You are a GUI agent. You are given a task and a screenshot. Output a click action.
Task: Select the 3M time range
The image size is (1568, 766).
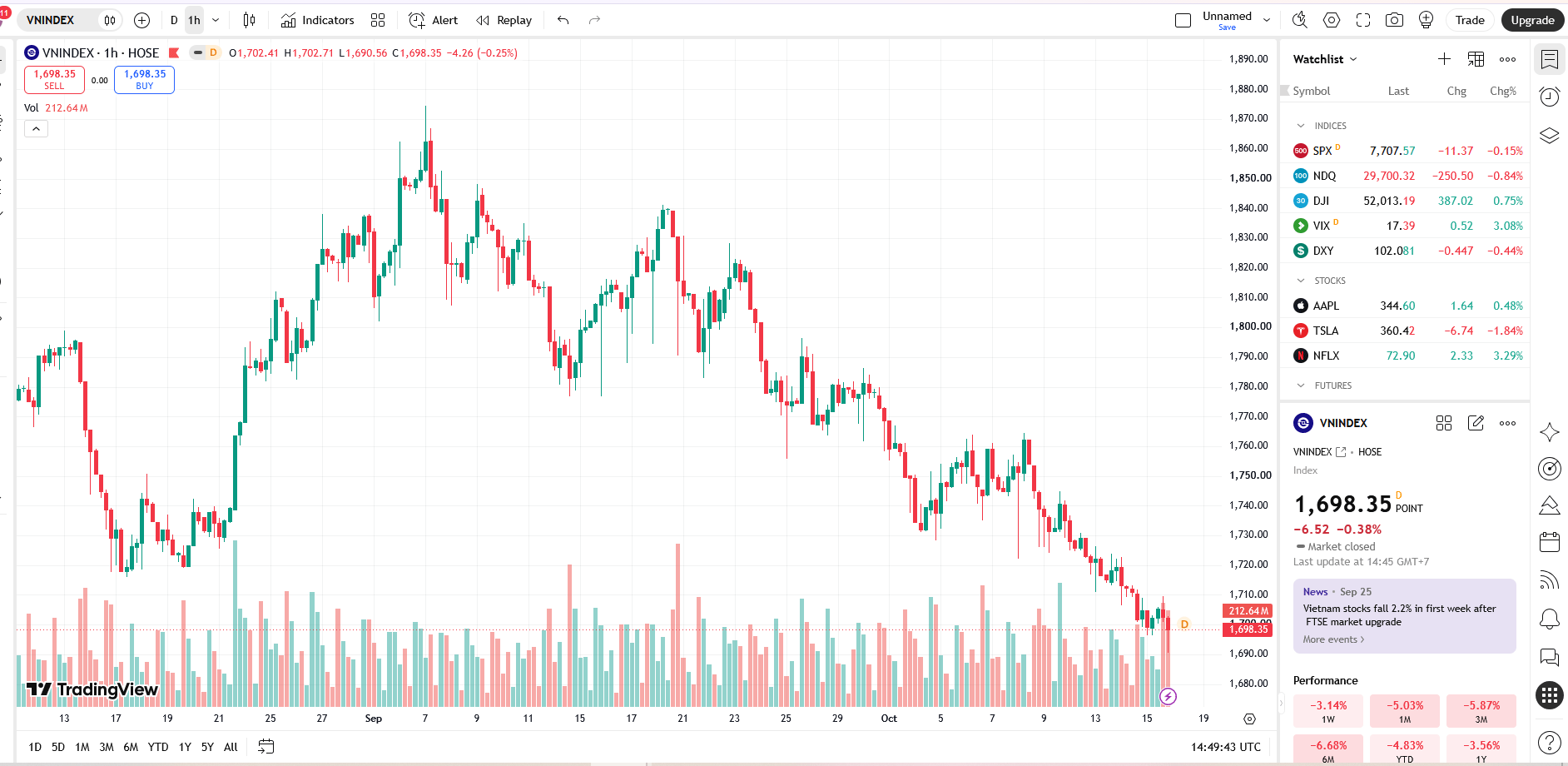[107, 747]
